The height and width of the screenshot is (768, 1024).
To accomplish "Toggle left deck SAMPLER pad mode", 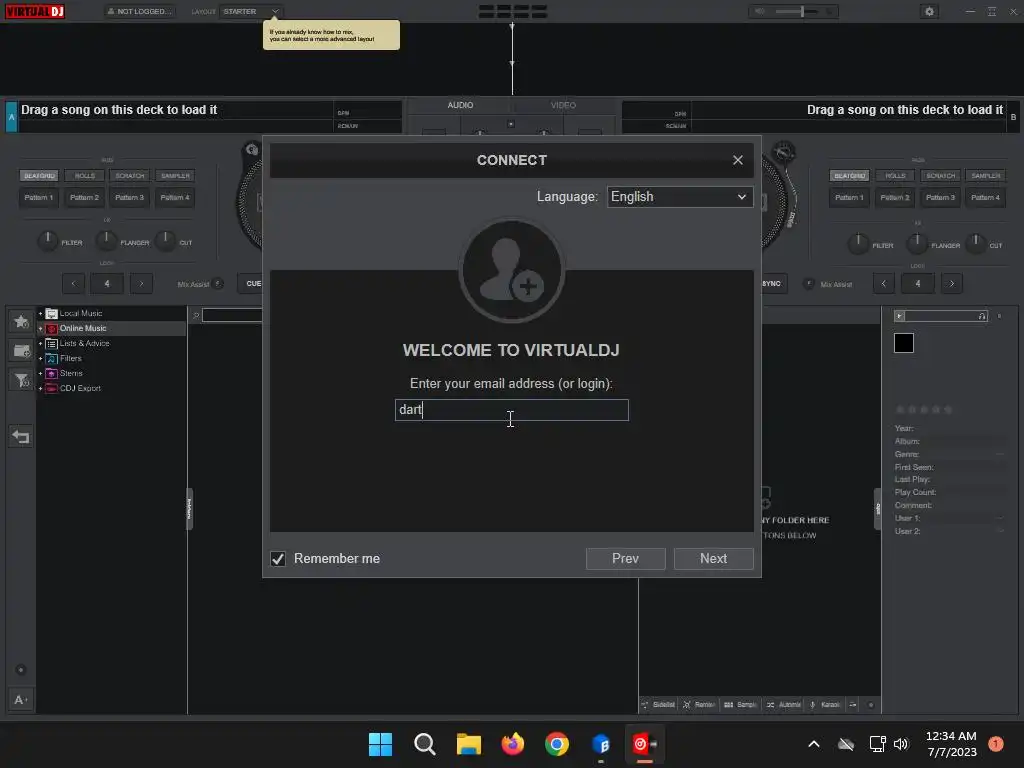I will click(x=176, y=176).
